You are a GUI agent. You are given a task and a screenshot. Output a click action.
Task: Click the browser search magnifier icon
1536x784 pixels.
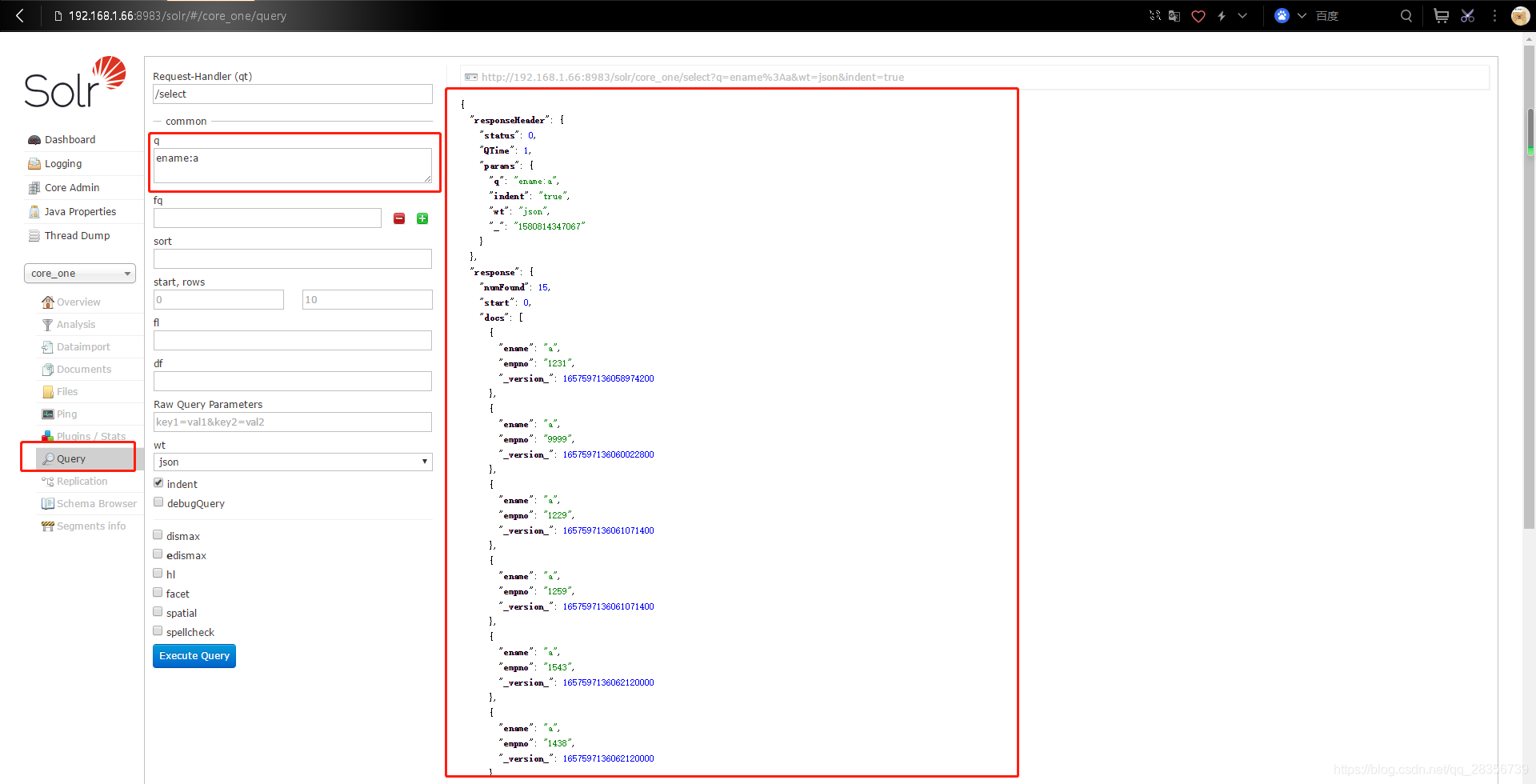tap(1406, 16)
